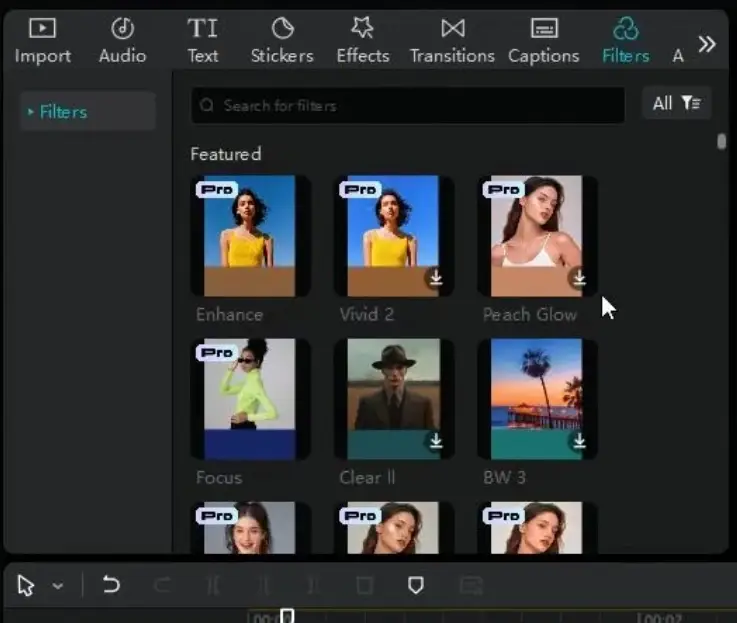Select the Peach Glow filter thumbnail

[537, 236]
